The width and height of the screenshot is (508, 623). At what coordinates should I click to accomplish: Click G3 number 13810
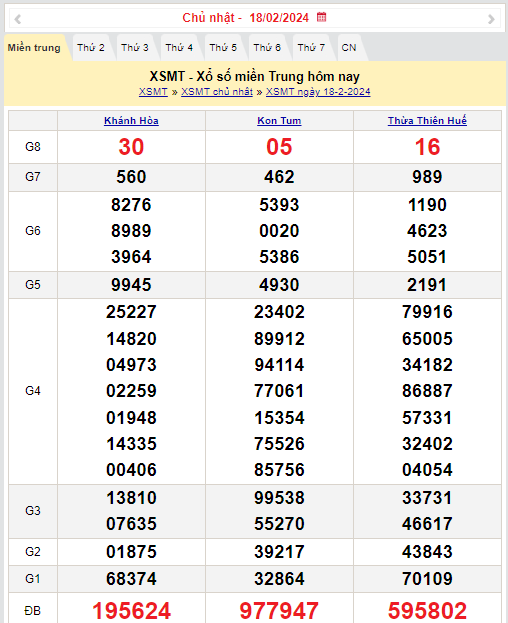(x=131, y=498)
